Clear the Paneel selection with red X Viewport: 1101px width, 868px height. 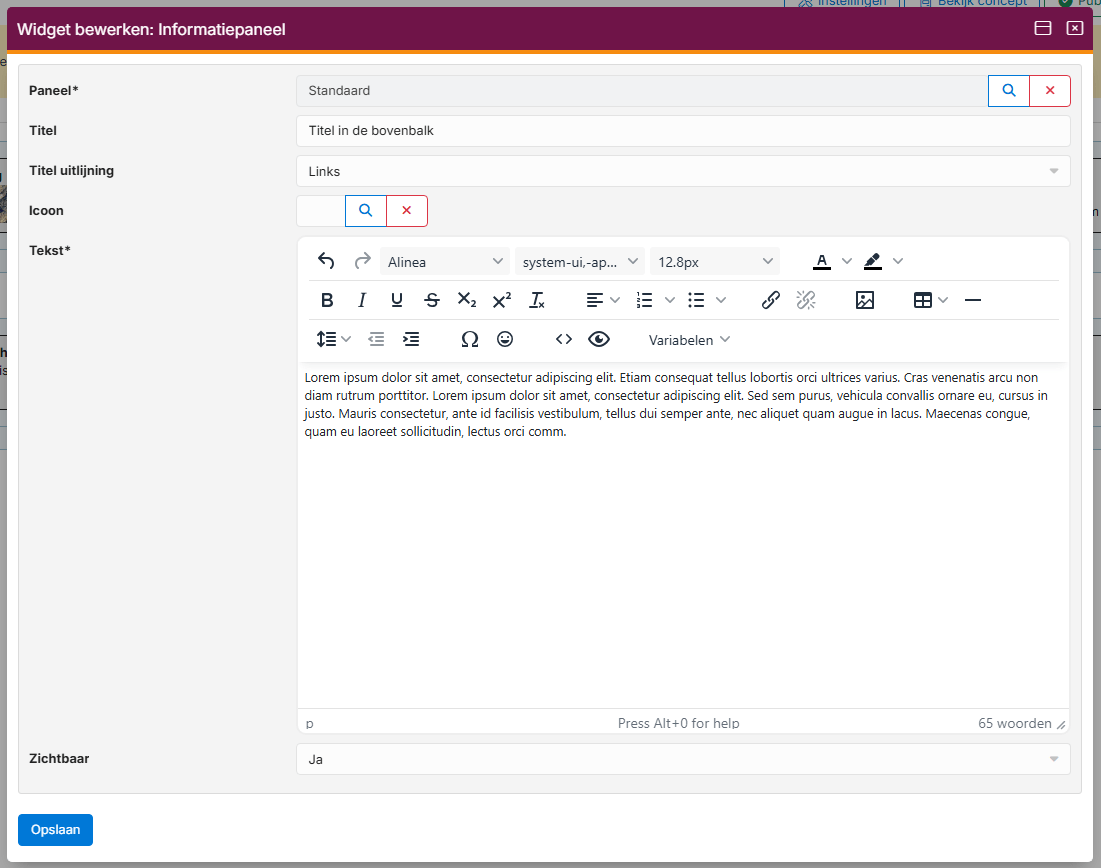point(1050,91)
